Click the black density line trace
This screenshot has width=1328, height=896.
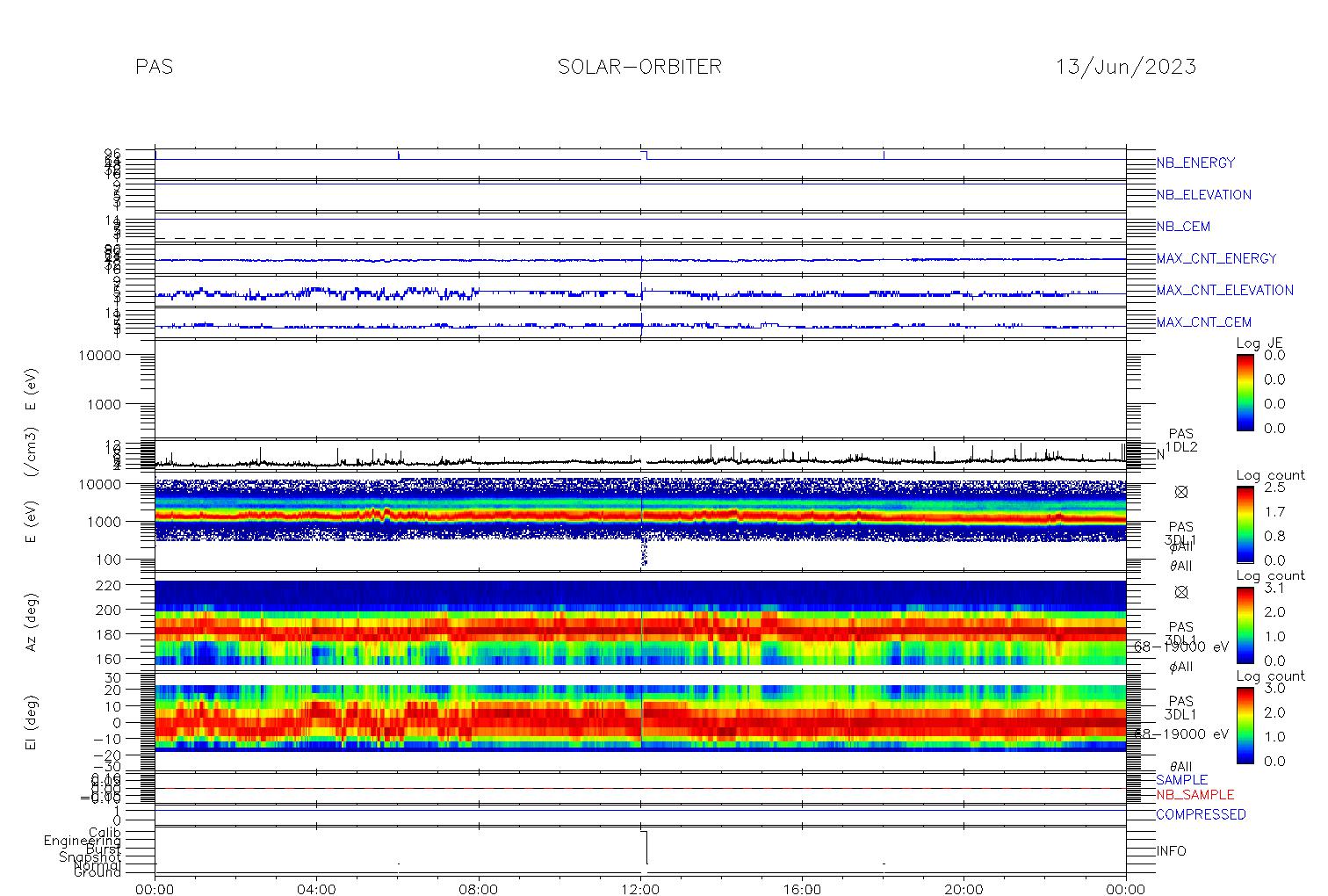click(x=640, y=460)
